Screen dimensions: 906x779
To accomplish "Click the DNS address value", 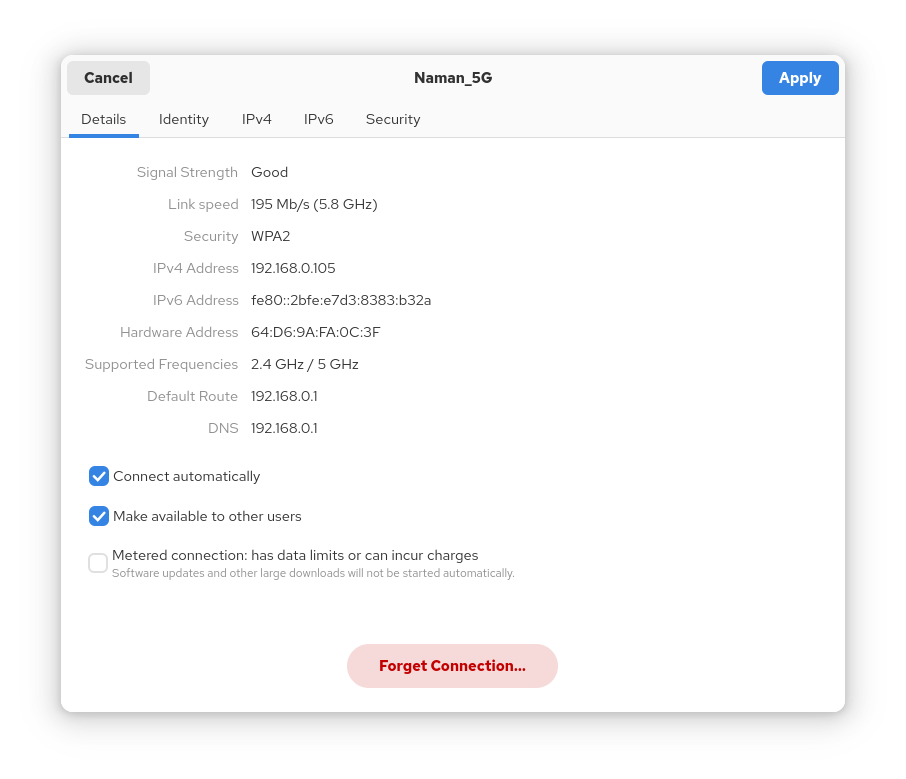I will point(284,428).
